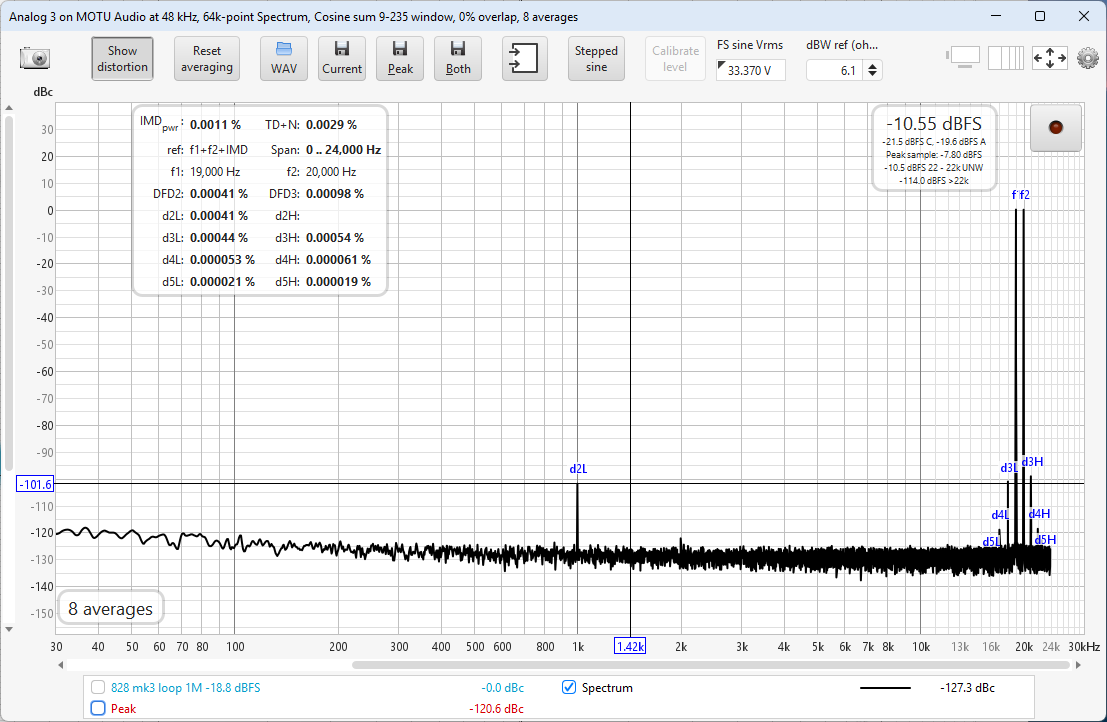Click the -10.55 dBFS level readout

pyautogui.click(x=933, y=124)
